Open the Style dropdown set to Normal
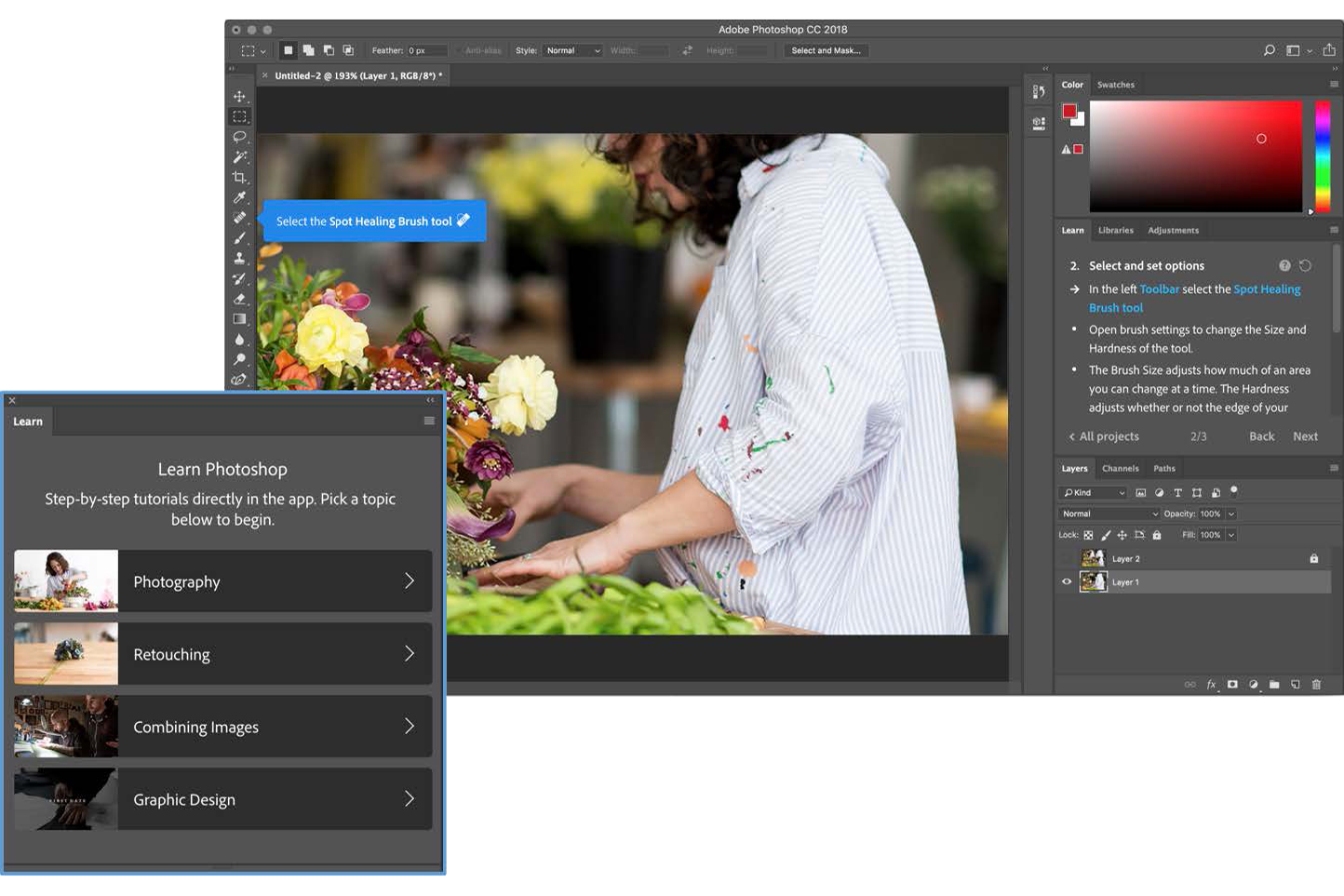Screen dimensions: 1344x896 tap(572, 50)
